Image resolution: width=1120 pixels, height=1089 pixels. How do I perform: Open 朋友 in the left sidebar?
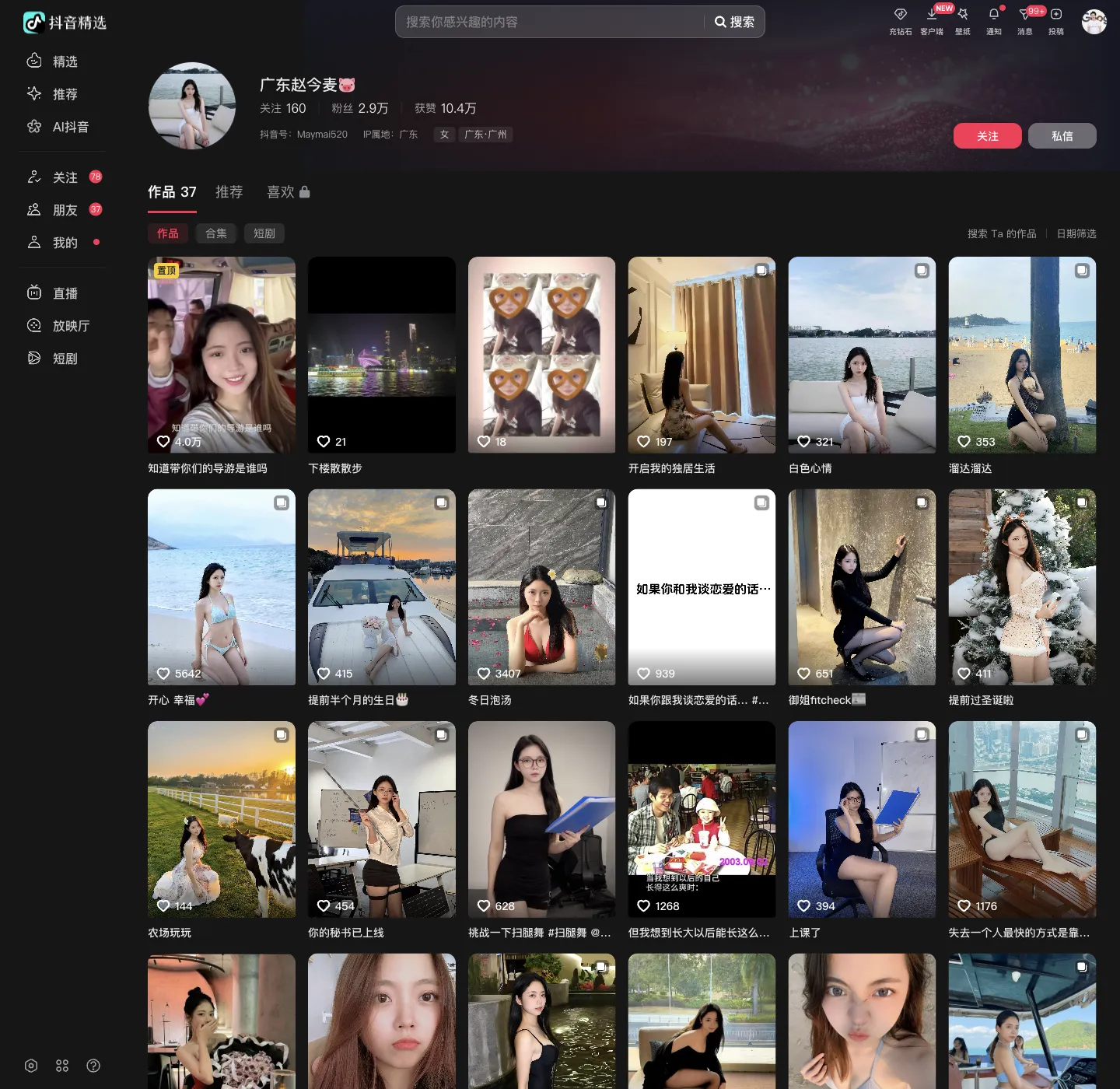(62, 210)
